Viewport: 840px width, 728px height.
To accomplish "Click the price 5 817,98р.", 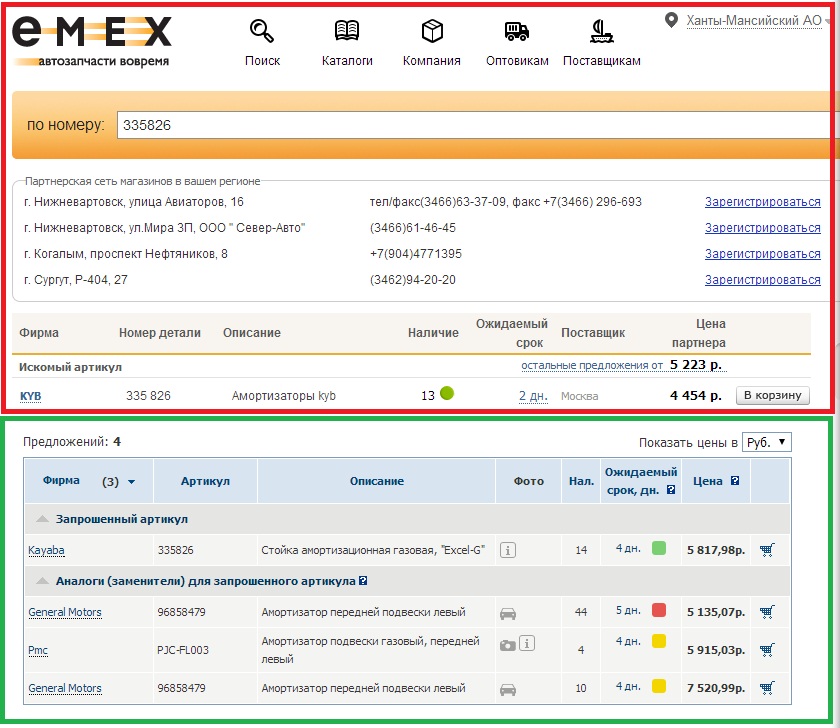I will pos(716,550).
